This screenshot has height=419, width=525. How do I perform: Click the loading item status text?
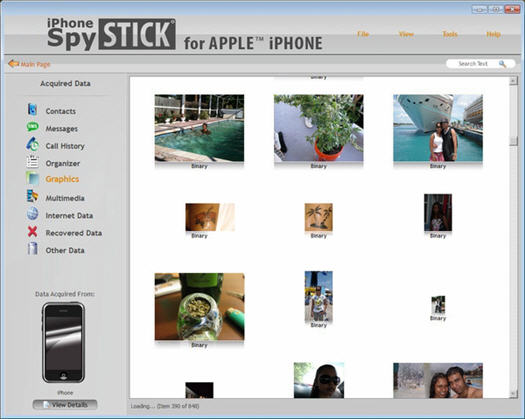pyautogui.click(x=165, y=406)
